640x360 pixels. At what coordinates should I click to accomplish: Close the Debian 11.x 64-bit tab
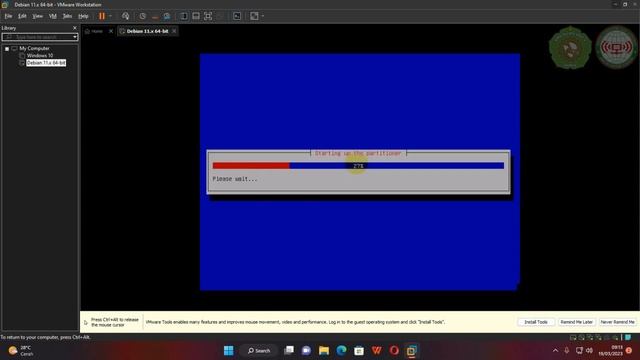174,31
